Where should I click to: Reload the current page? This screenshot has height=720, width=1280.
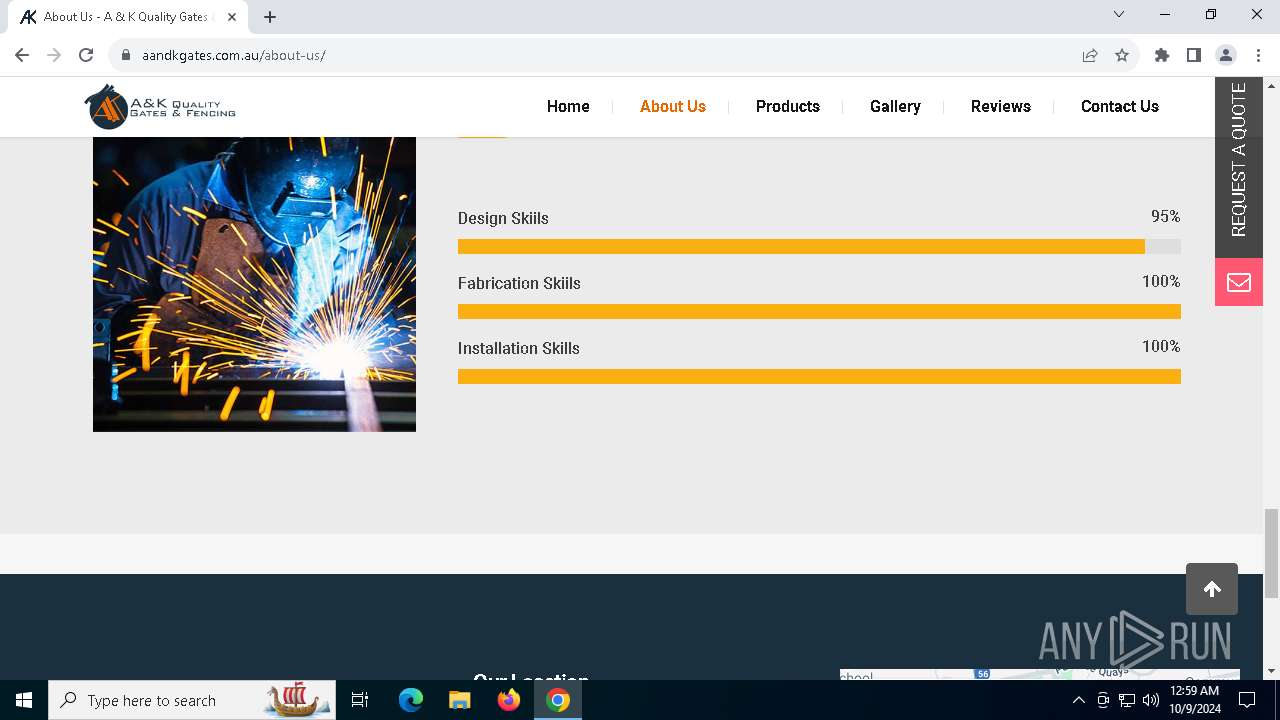click(x=86, y=55)
